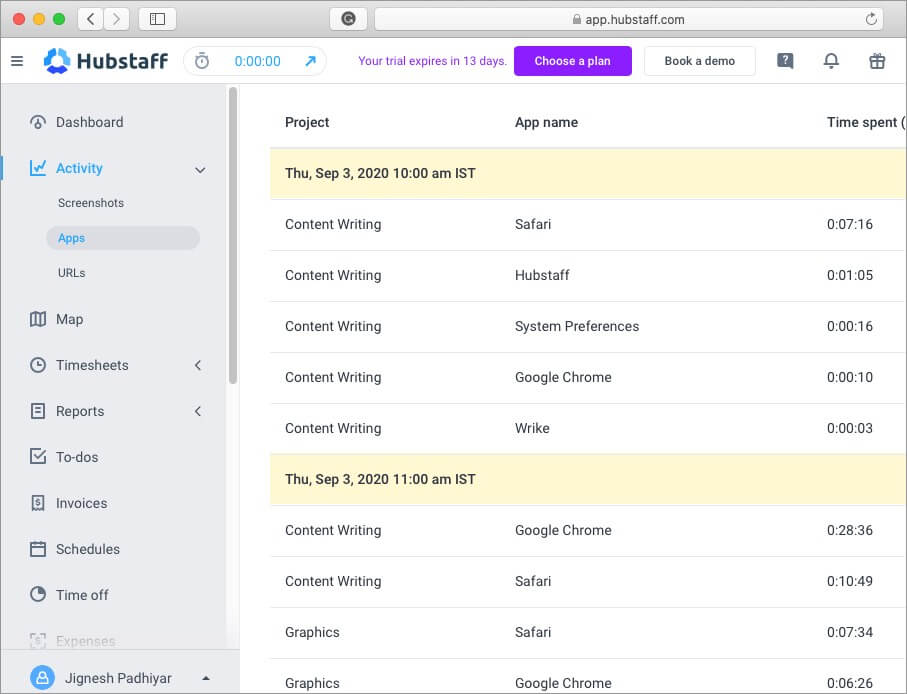Click the Expenses icon in sidebar
Screen dimensions: 907x694
click(x=38, y=641)
